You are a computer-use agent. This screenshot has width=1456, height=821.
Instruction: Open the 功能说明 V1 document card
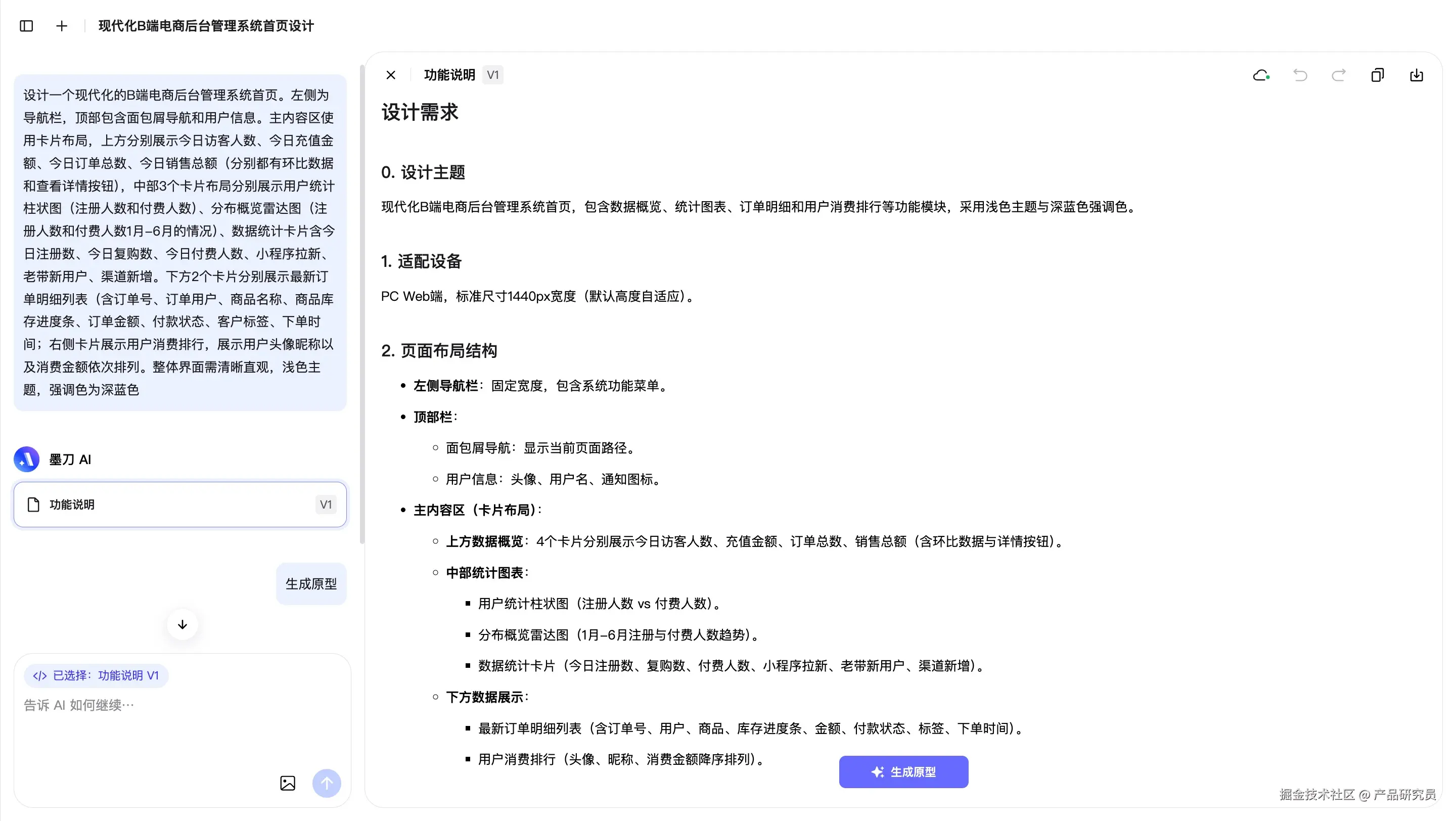[180, 505]
